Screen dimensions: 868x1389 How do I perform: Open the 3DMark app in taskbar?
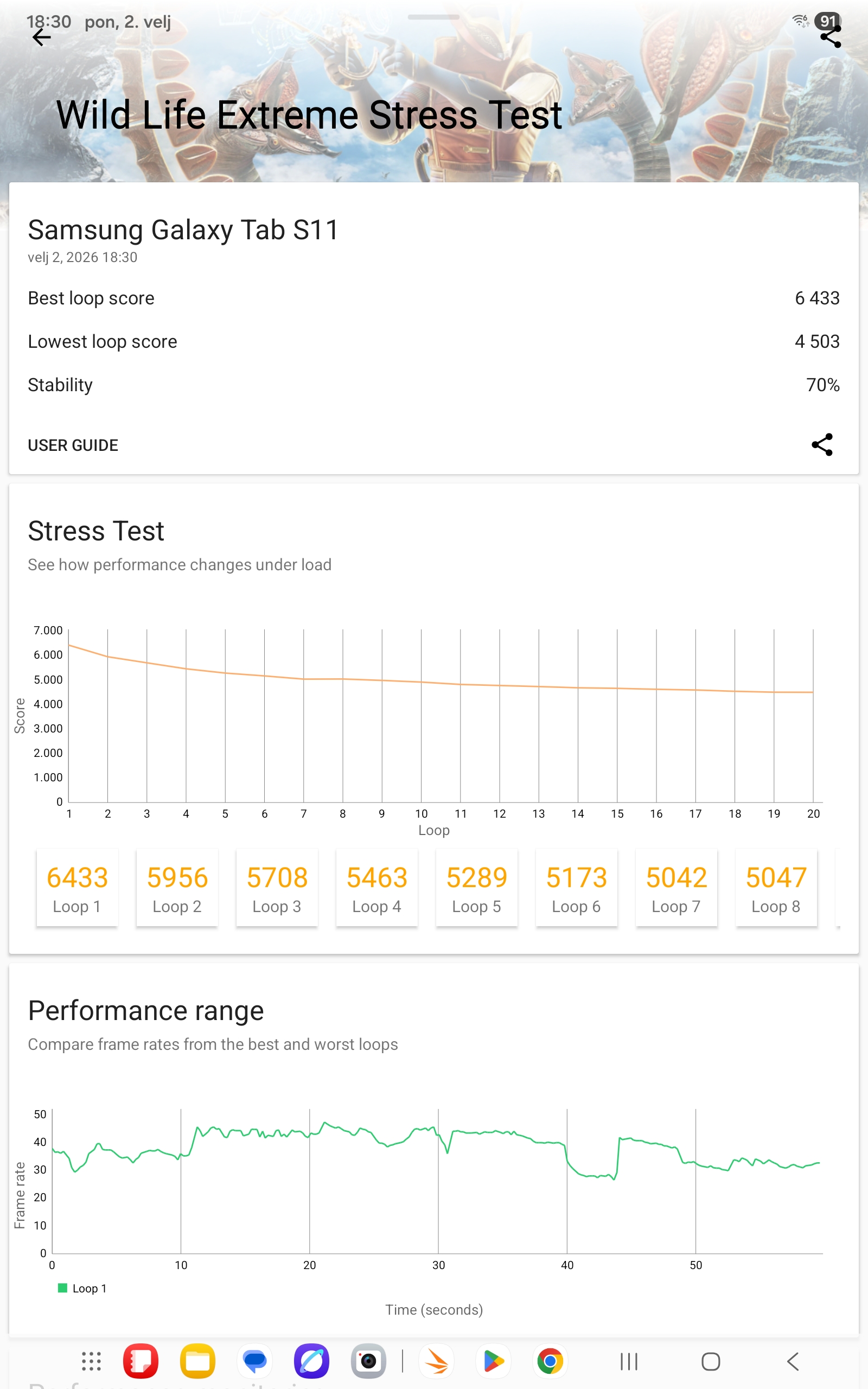pos(437,1361)
